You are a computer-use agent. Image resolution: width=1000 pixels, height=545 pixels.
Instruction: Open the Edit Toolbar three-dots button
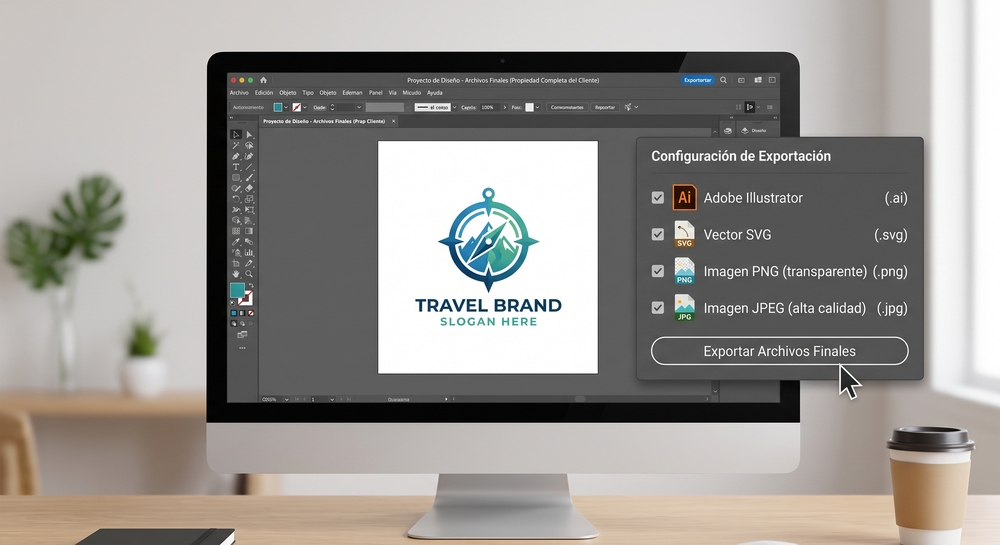click(242, 348)
